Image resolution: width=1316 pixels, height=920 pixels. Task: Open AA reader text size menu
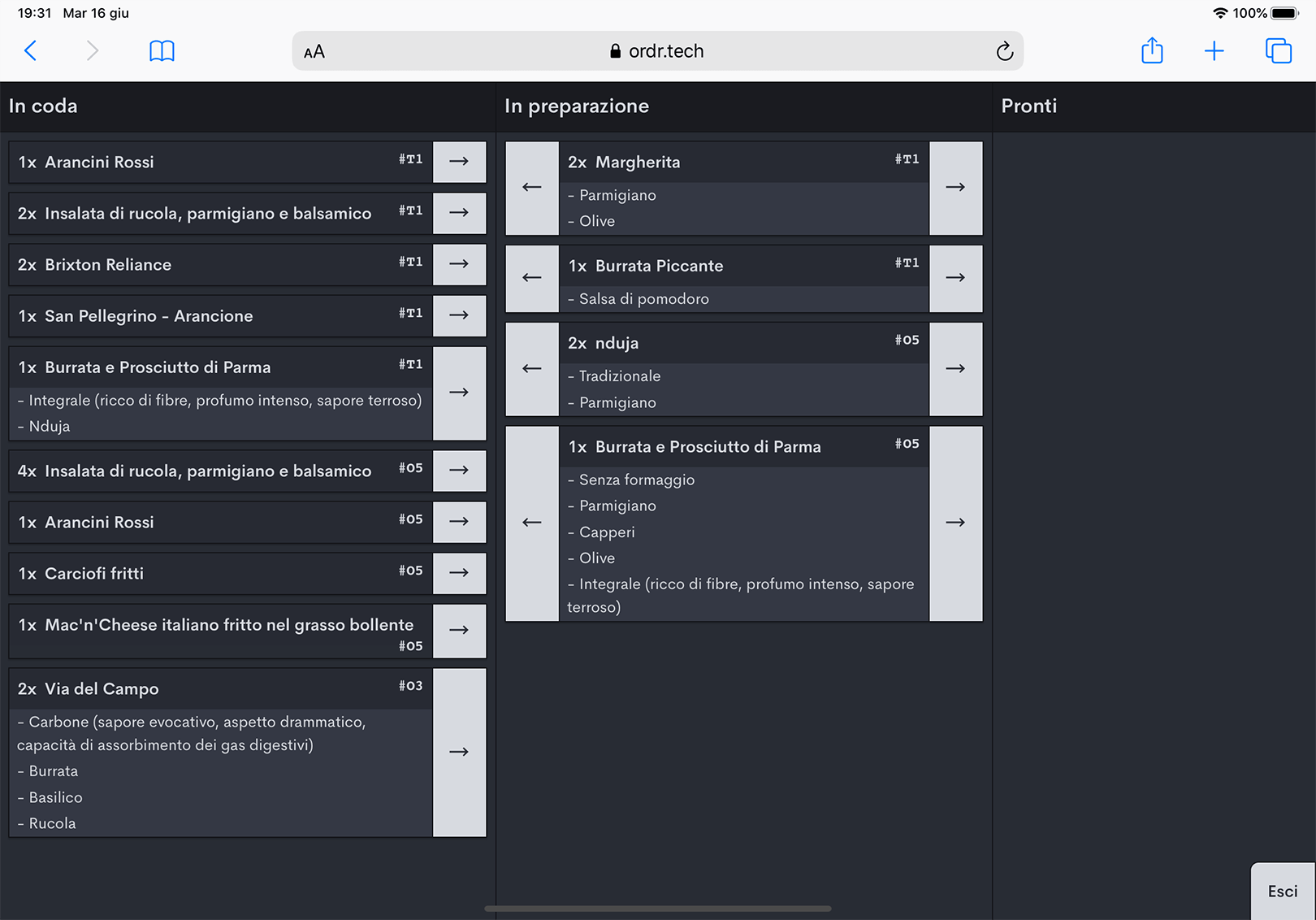coord(314,52)
